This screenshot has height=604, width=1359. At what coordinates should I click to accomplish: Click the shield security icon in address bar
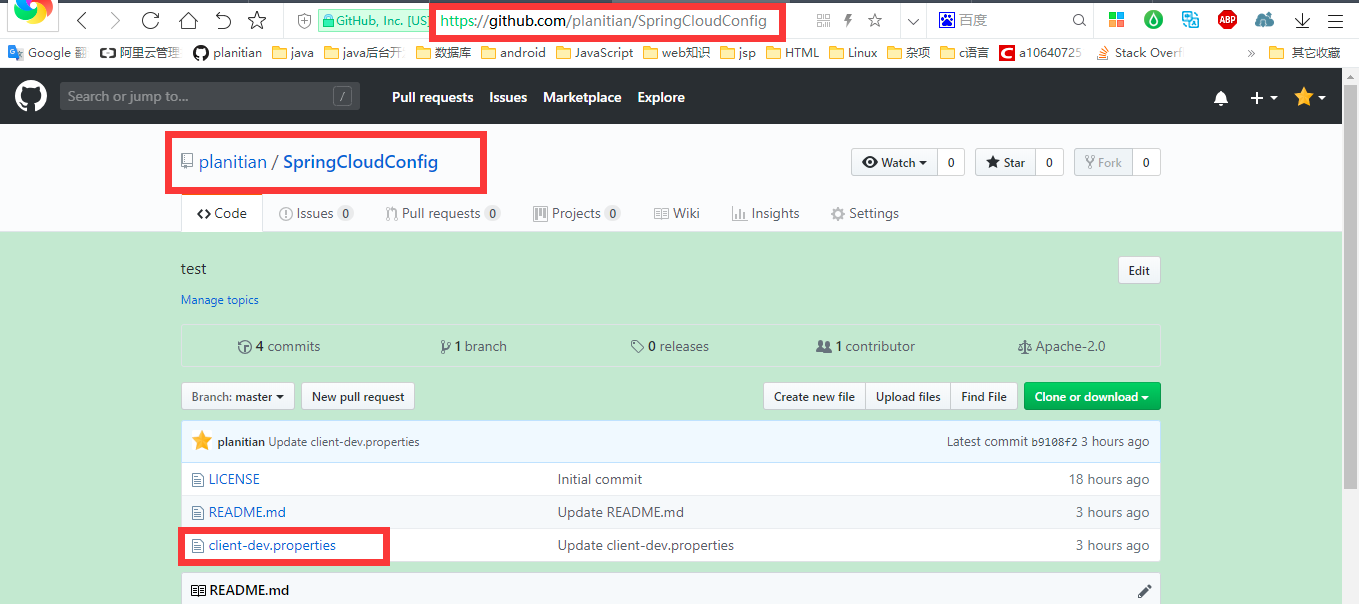(304, 20)
